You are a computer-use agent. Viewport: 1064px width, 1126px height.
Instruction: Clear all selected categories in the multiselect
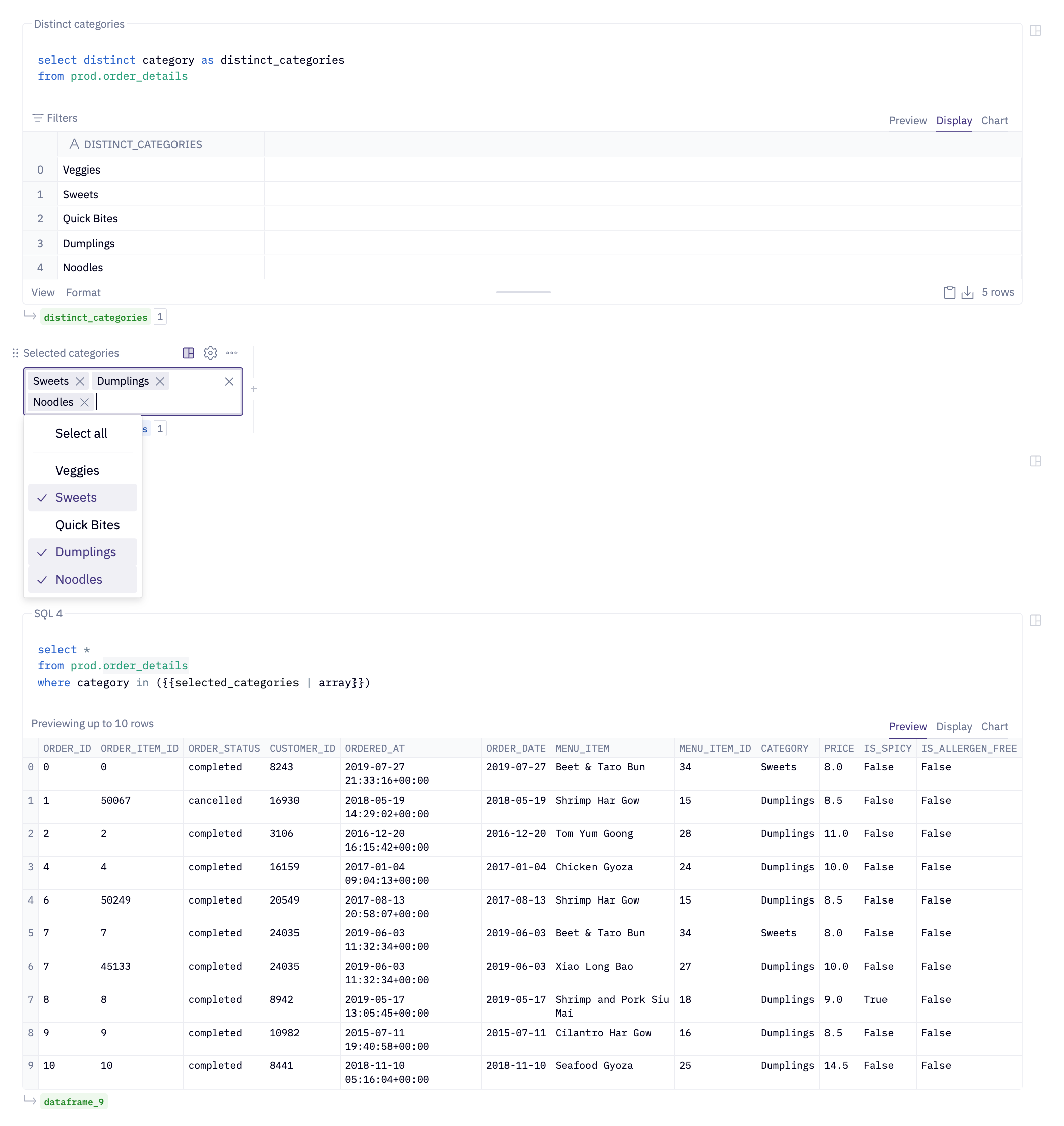tap(229, 381)
